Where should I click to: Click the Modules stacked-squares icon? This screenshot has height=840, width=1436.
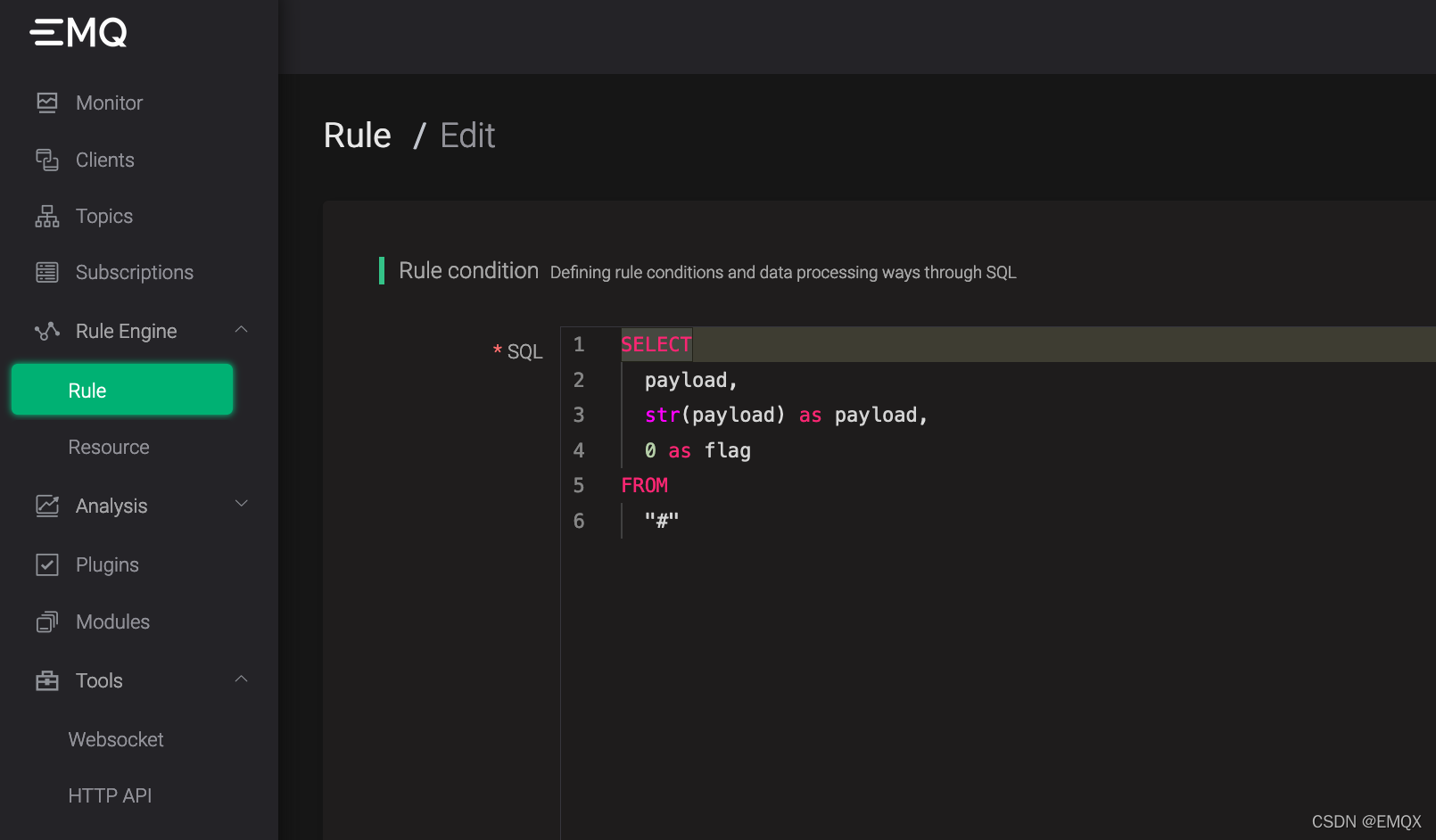(47, 622)
